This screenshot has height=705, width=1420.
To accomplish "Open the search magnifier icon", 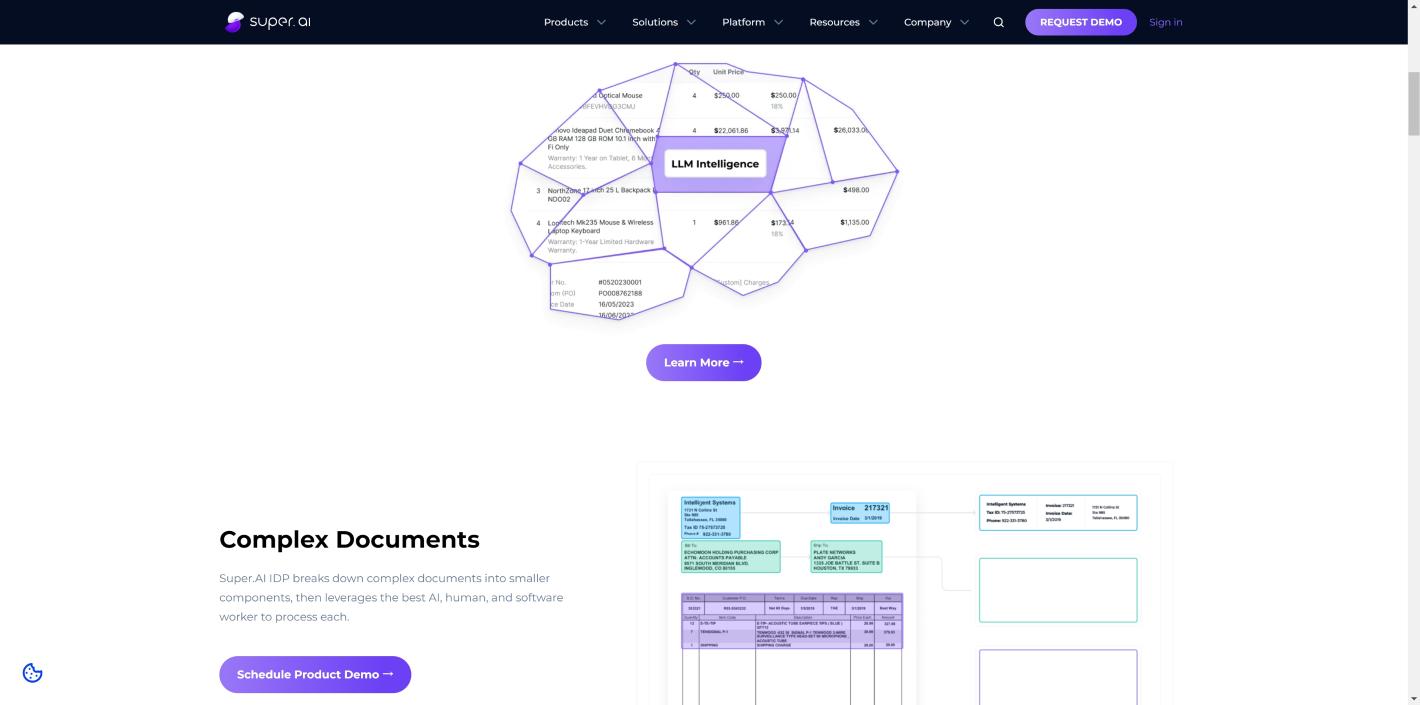I will point(998,22).
